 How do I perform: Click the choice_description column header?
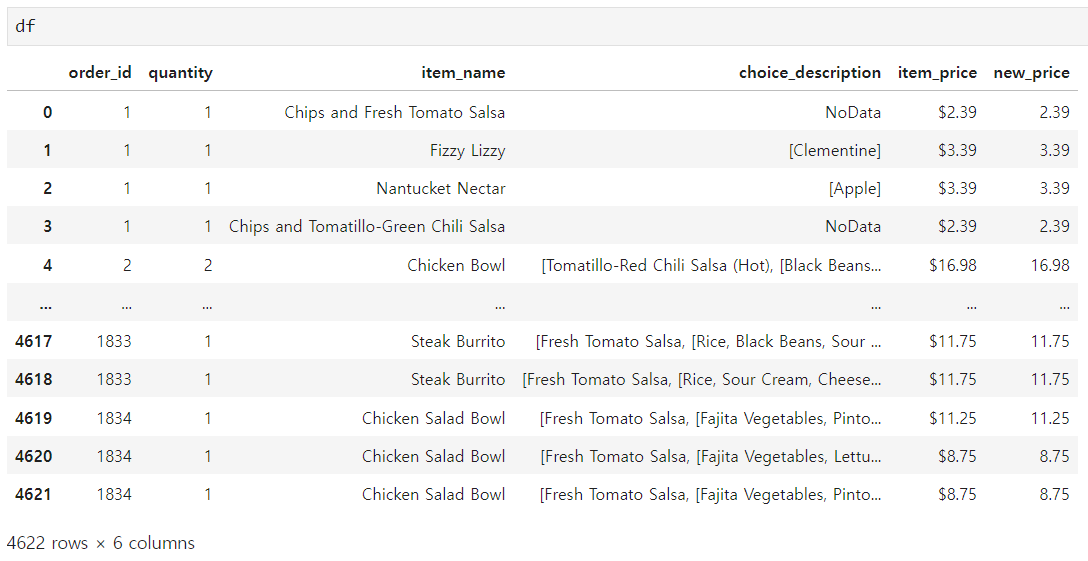(x=810, y=73)
